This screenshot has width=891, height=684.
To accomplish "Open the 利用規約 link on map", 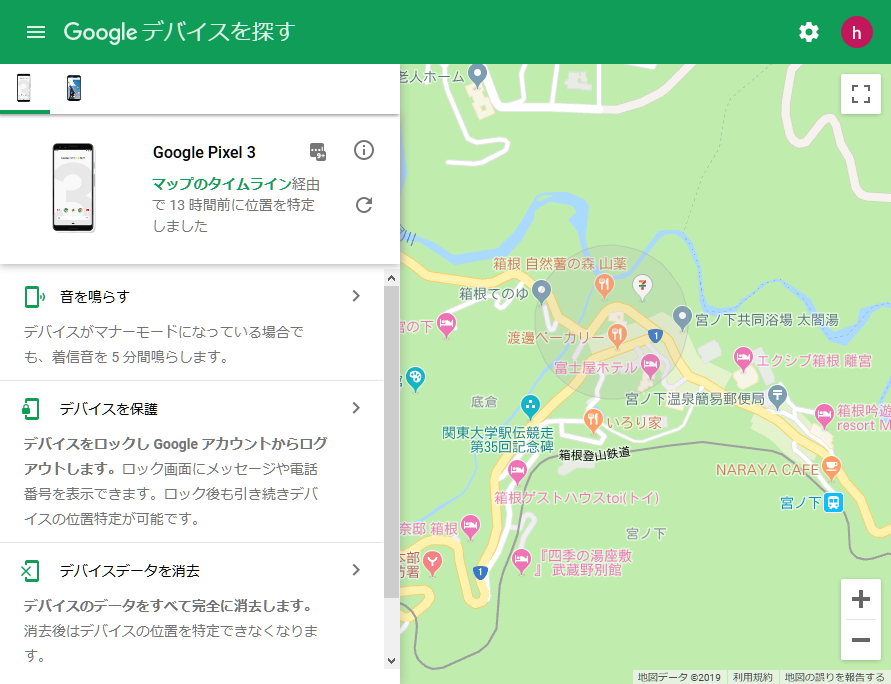I will [752, 677].
